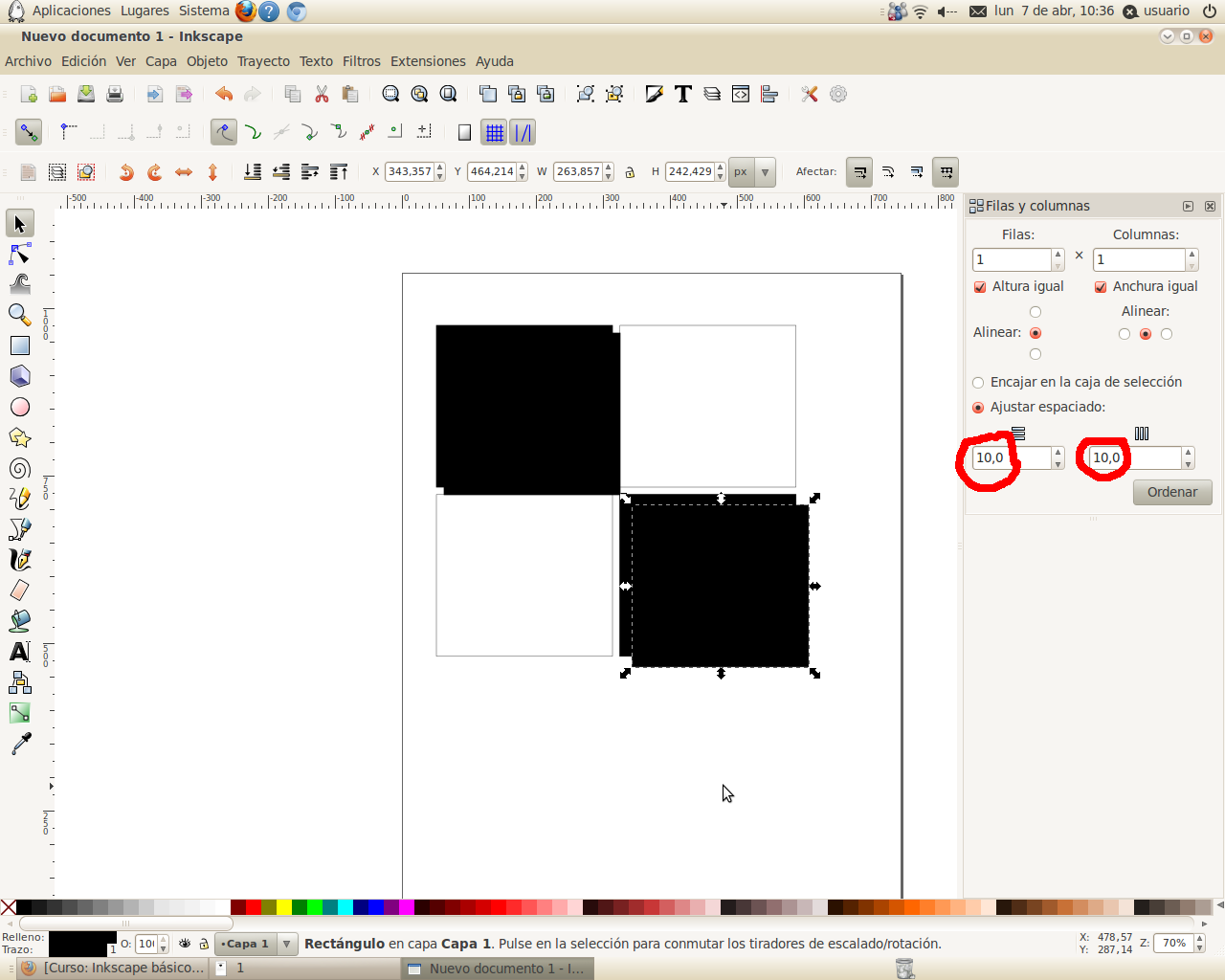The width and height of the screenshot is (1225, 980).
Task: Enable the Ajustar espaciado option
Action: click(977, 407)
